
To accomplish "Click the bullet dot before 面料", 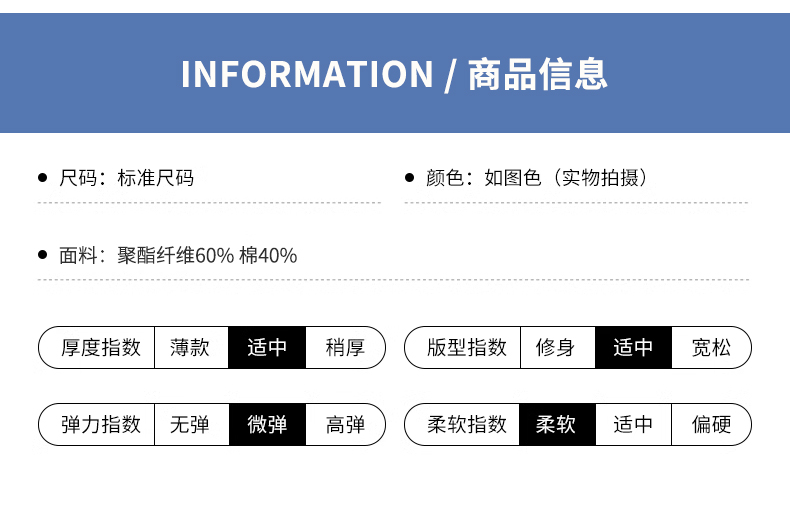I will [x=42, y=255].
